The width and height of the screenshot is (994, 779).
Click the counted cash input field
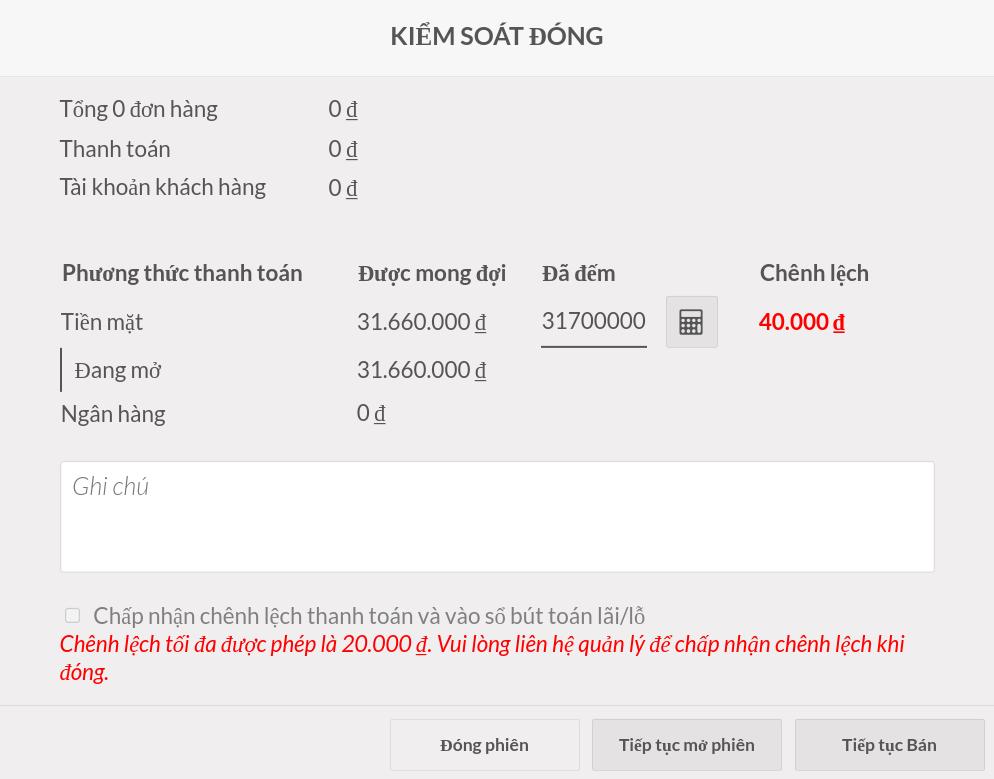tap(593, 322)
